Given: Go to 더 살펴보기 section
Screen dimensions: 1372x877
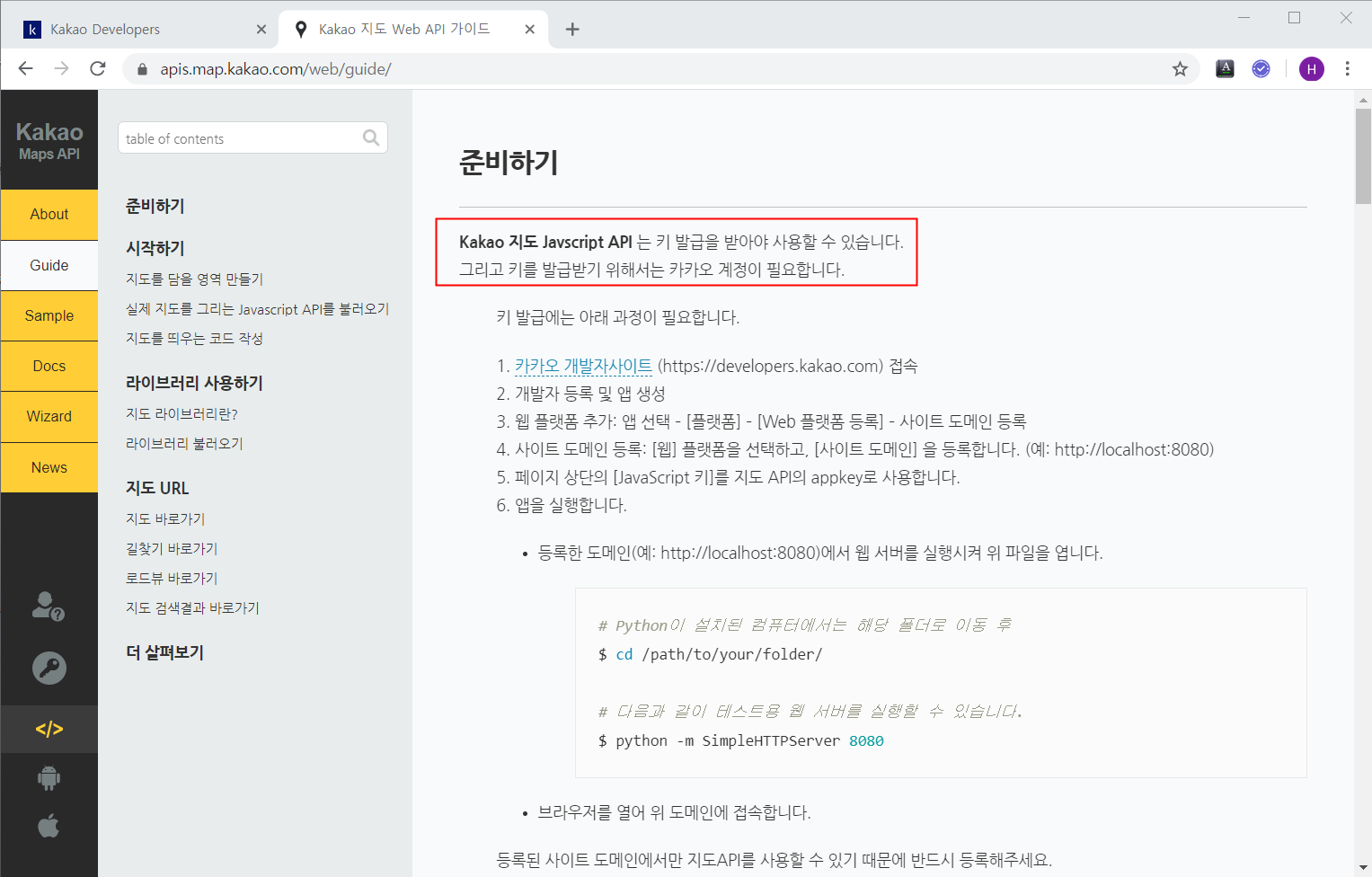Looking at the screenshot, I should 164,652.
